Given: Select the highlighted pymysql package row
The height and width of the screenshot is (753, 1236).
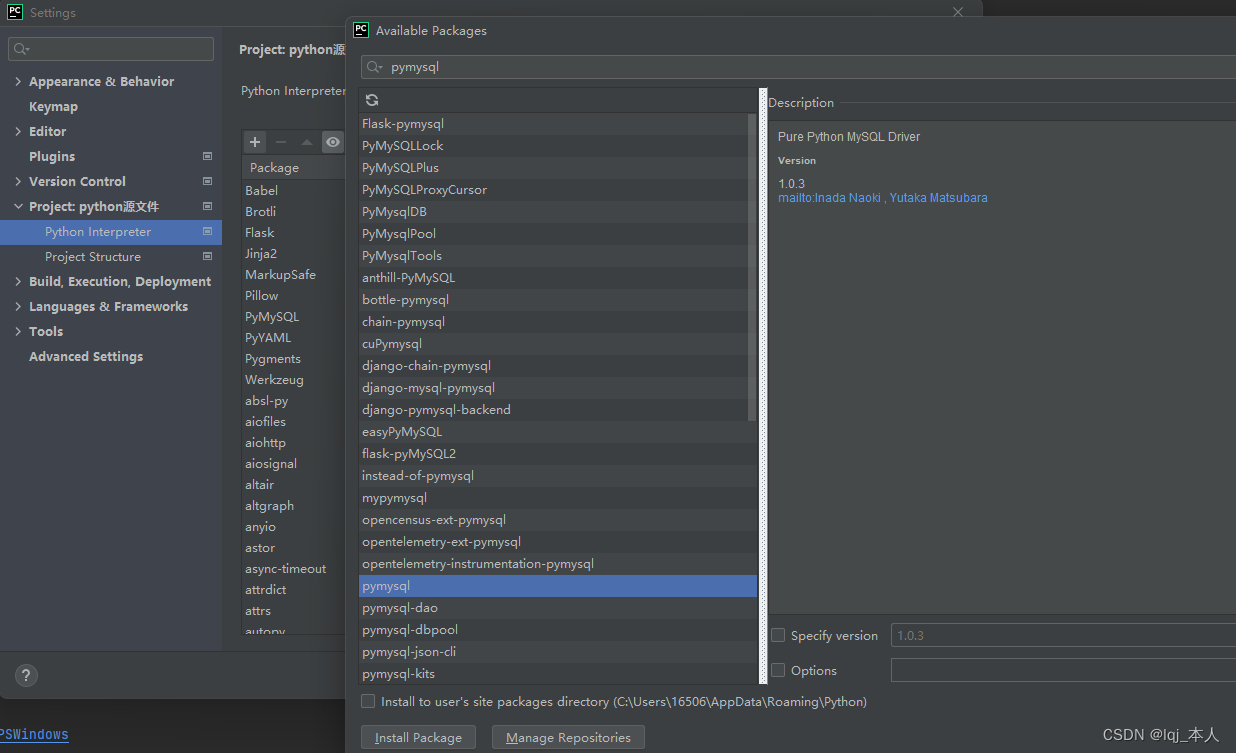Looking at the screenshot, I should point(558,586).
